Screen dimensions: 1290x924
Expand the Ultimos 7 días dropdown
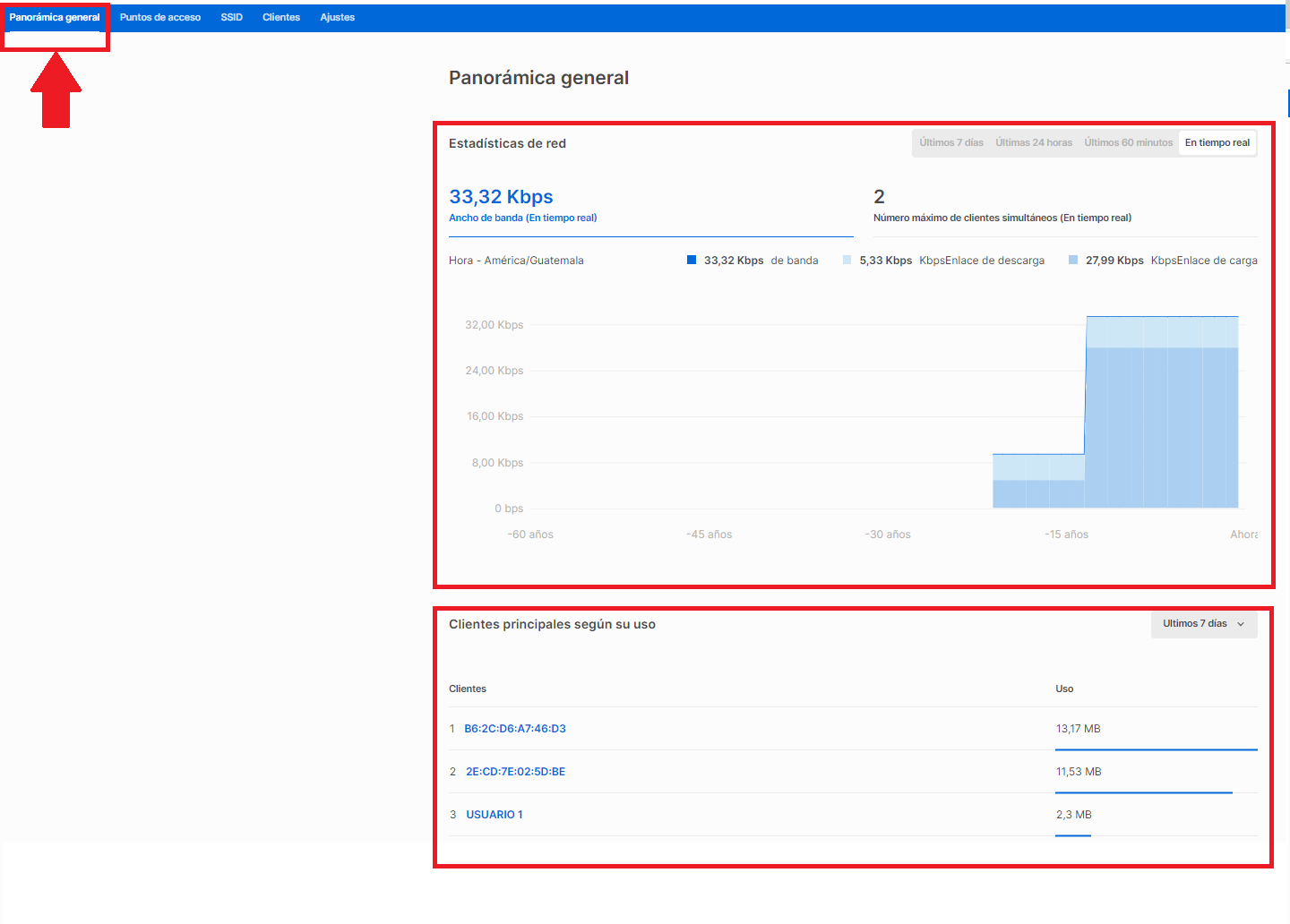click(1195, 624)
